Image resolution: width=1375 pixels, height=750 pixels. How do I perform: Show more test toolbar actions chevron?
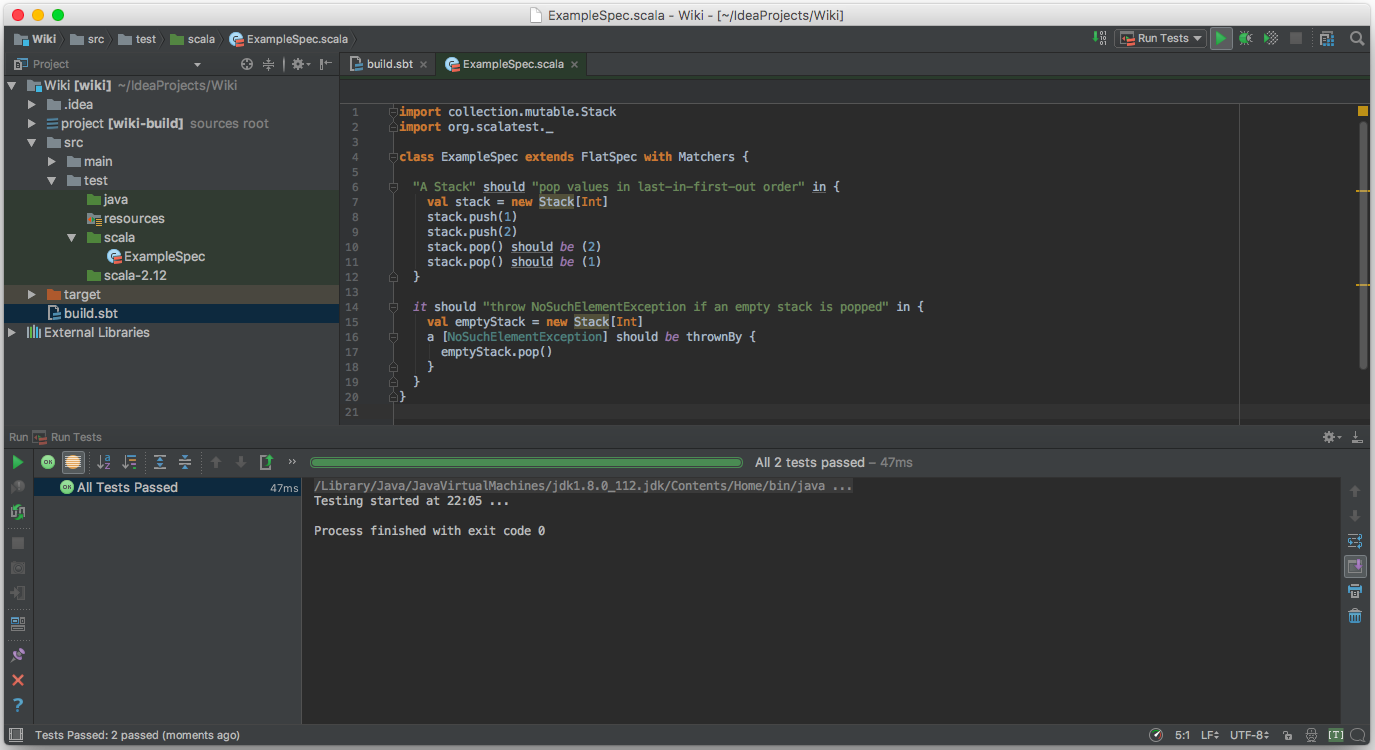pos(292,462)
